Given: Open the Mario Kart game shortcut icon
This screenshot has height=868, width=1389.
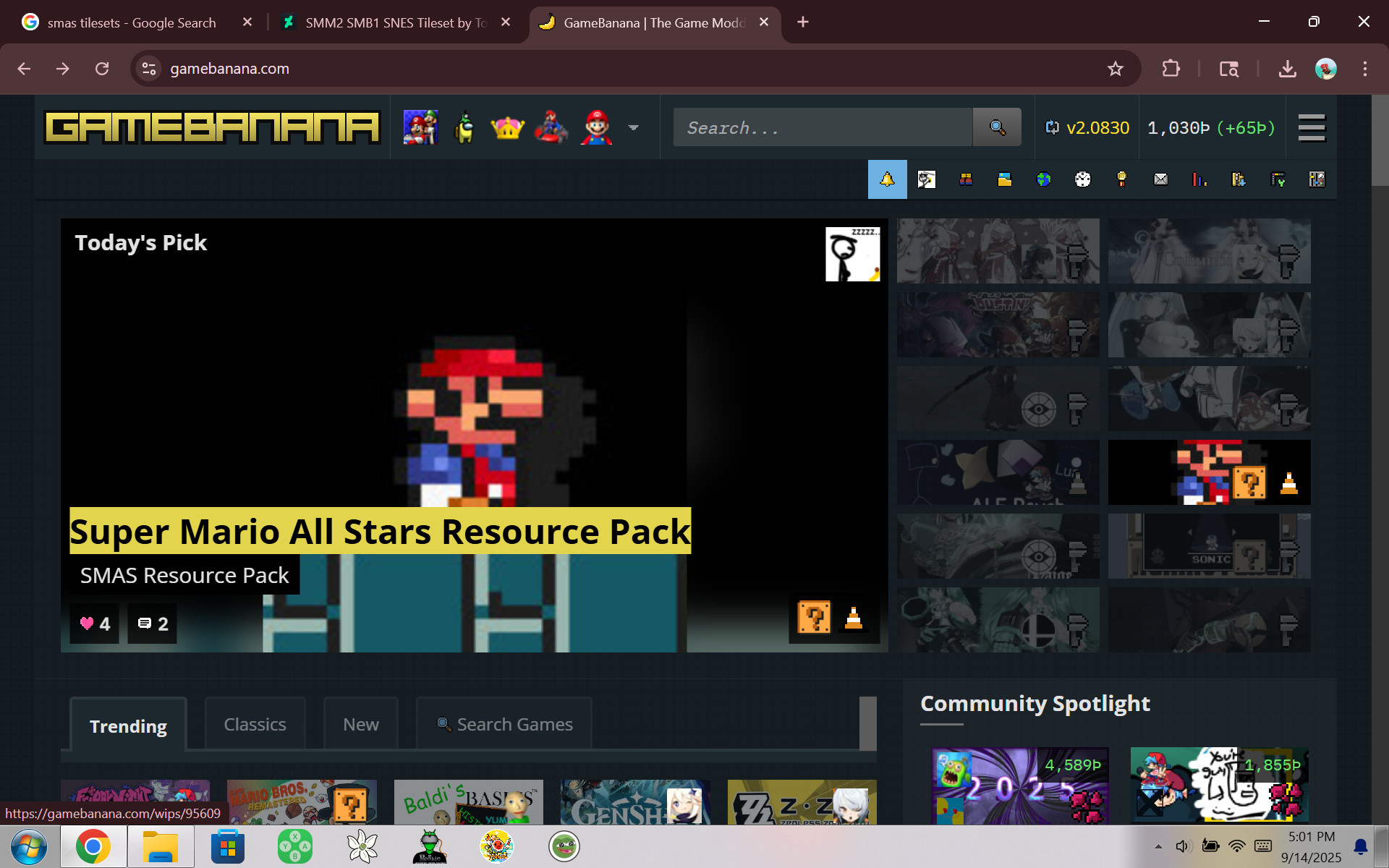Looking at the screenshot, I should (x=551, y=127).
